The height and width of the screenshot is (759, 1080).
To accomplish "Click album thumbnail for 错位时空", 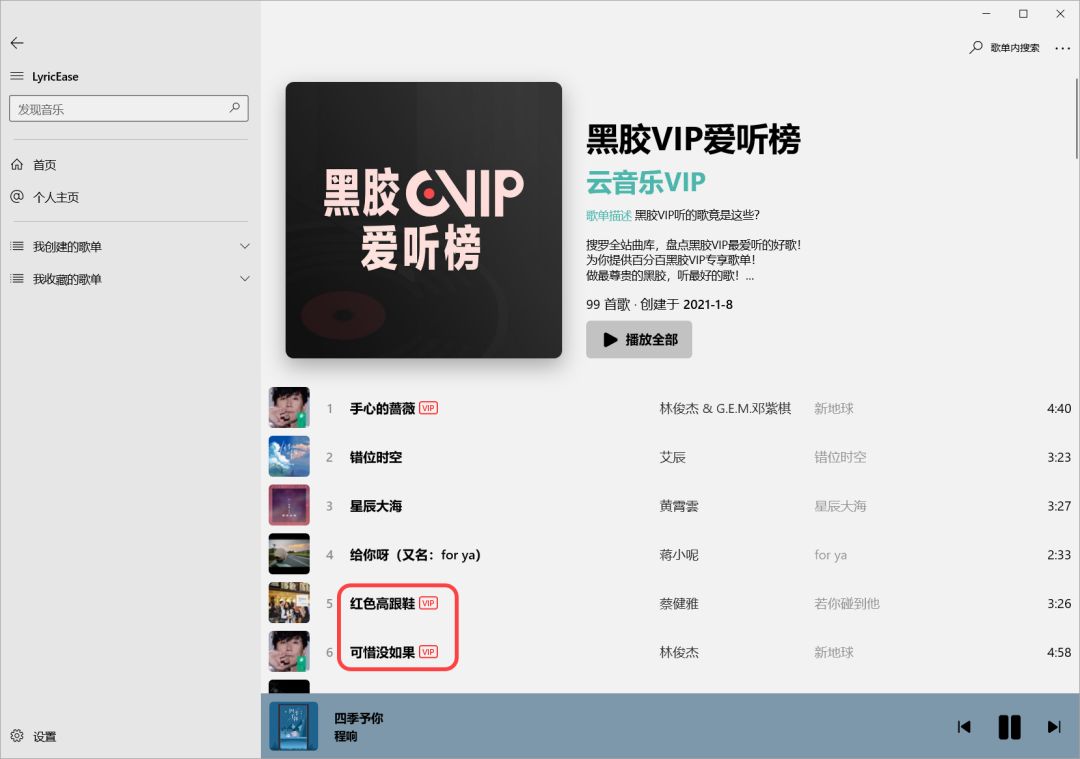I will 289,457.
